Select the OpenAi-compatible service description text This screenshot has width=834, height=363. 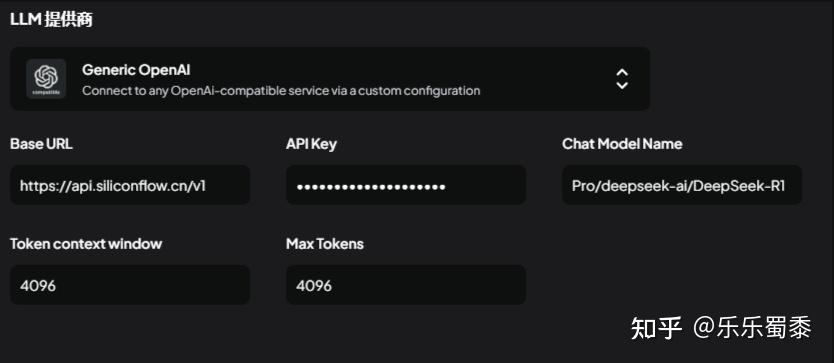[x=281, y=90]
